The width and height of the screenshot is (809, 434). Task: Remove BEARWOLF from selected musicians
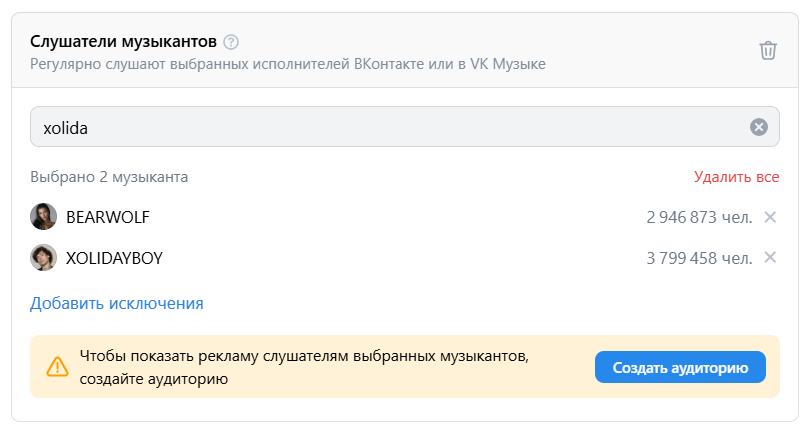click(770, 217)
